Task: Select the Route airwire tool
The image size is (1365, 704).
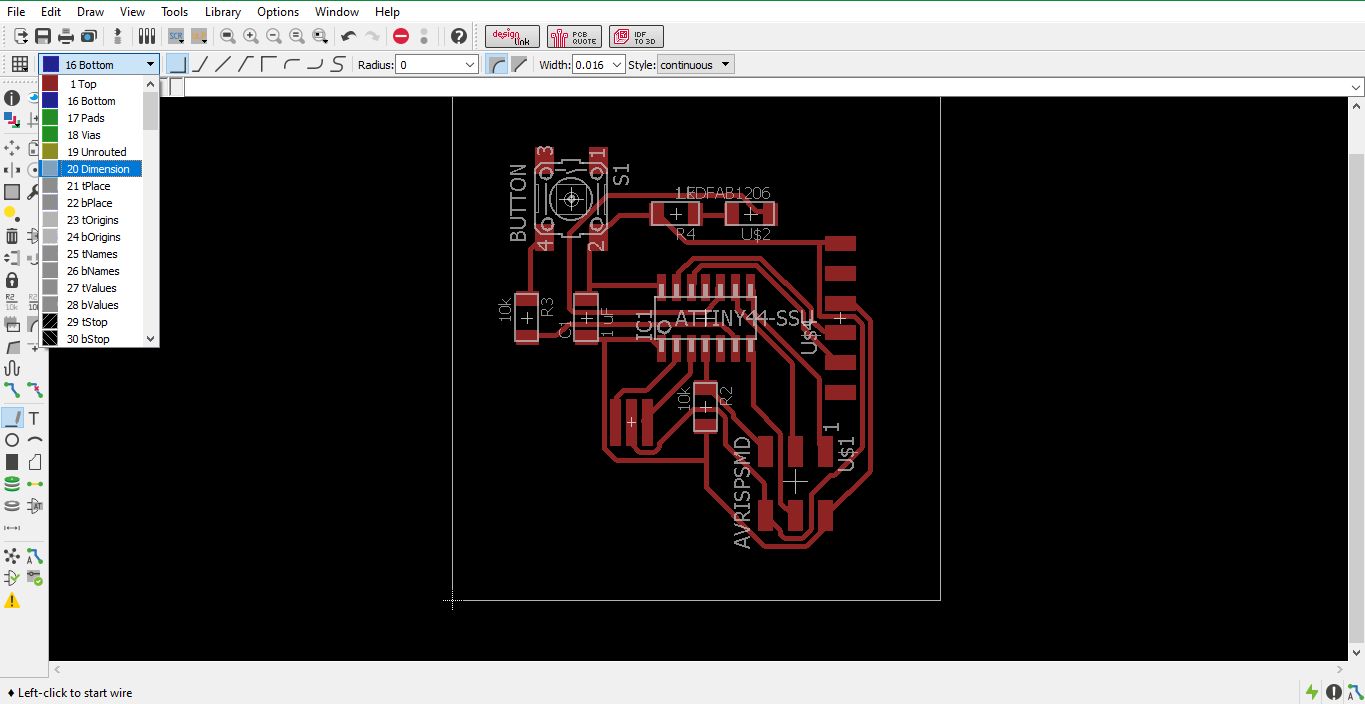Action: (12, 390)
